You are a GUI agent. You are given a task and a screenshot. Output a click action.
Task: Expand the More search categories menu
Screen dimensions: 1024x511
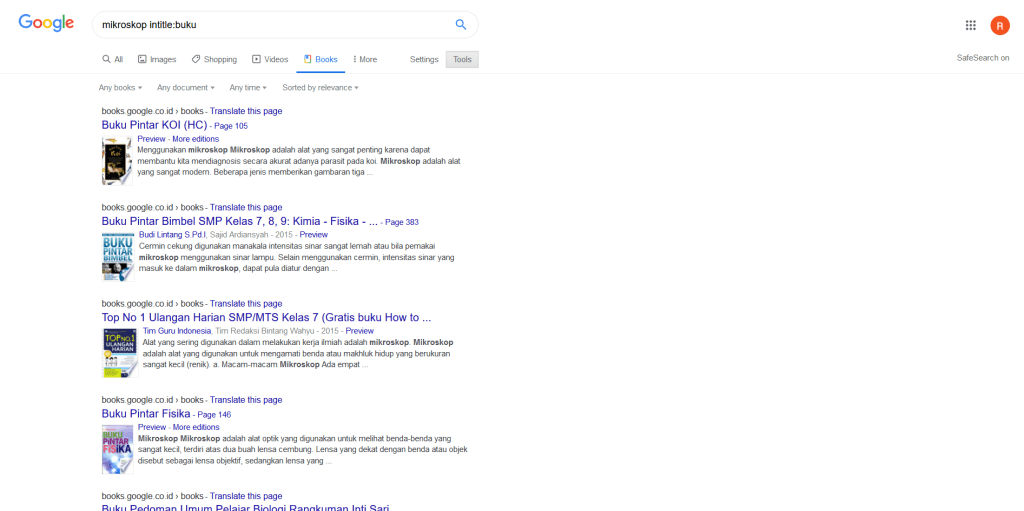364,59
